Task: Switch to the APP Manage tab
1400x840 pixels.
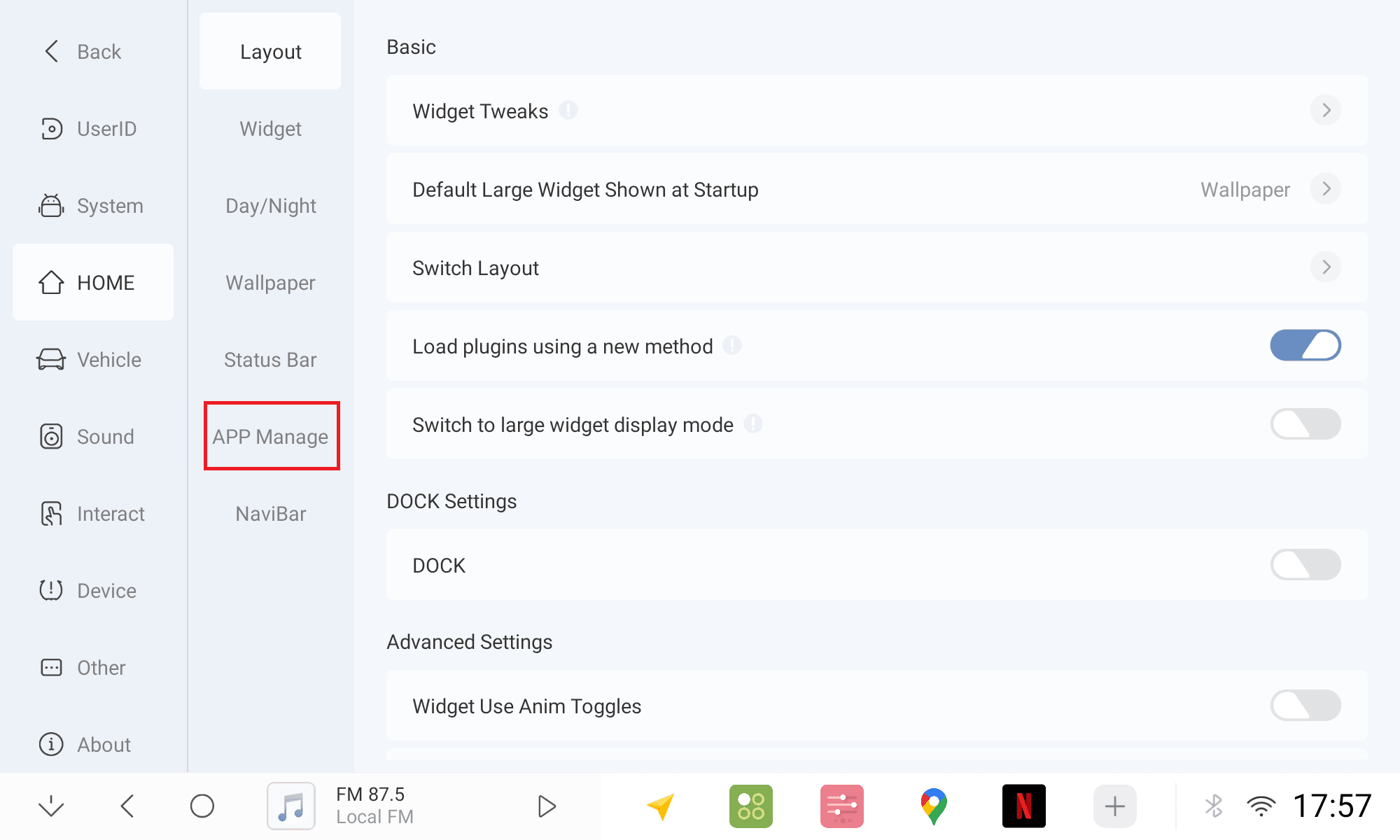Action: [x=271, y=436]
